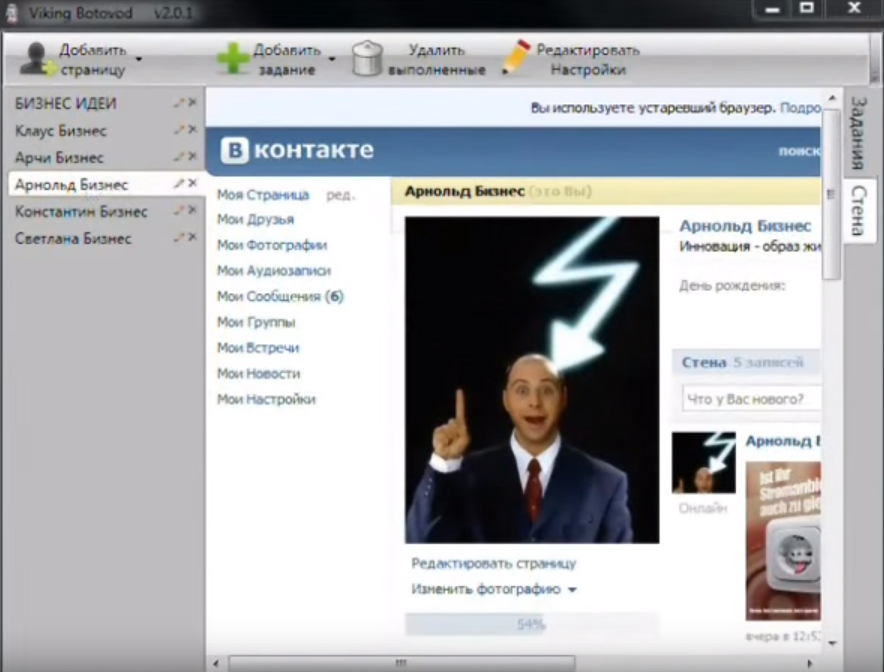Viewport: 884px width, 672px height.
Task: Expand the Добавить задание dropdown arrow
Action: [332, 59]
